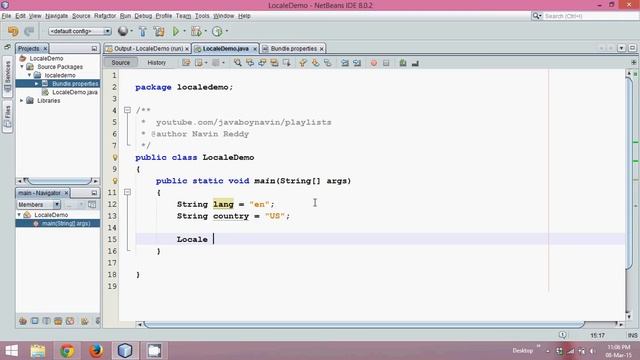Screen dimensions: 640x360
Task: Open the Refactor menu
Action: (105, 16)
